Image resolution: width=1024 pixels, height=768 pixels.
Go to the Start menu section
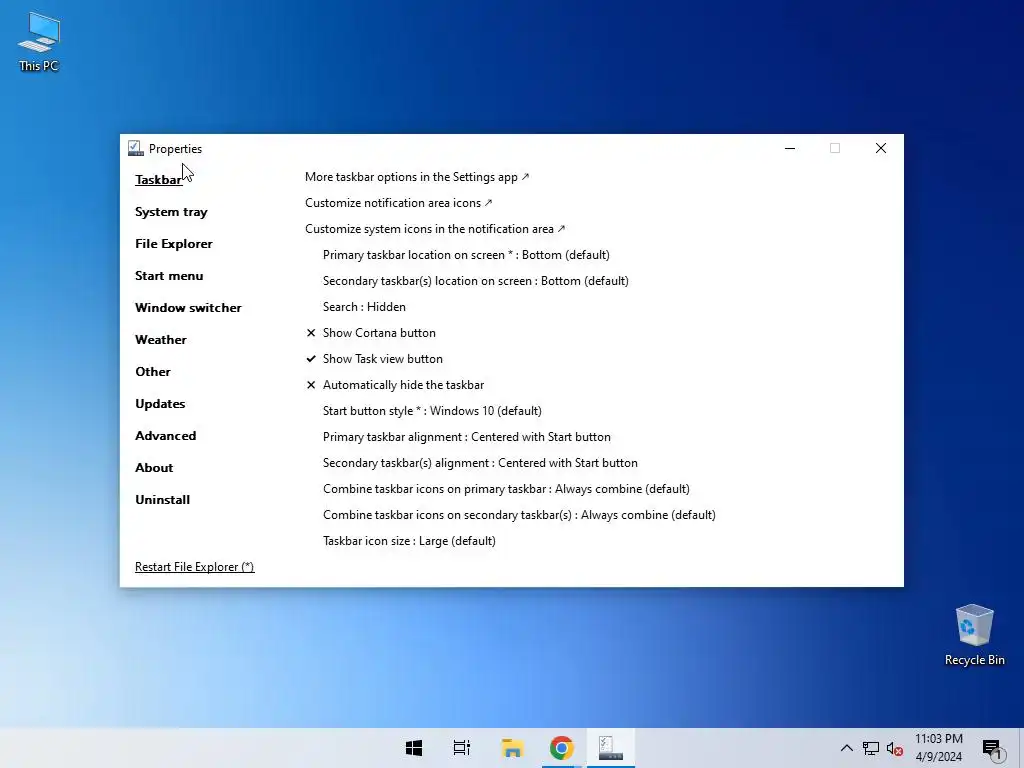pyautogui.click(x=169, y=276)
